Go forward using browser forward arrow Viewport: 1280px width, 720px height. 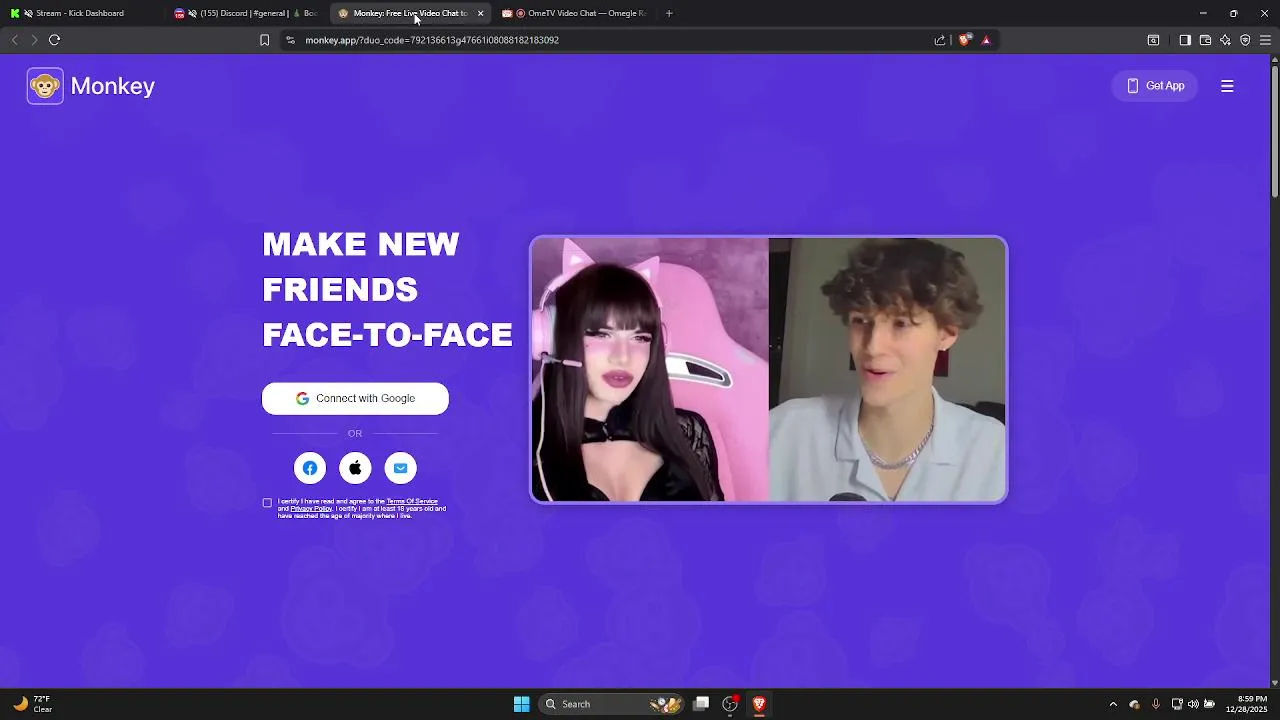click(34, 40)
